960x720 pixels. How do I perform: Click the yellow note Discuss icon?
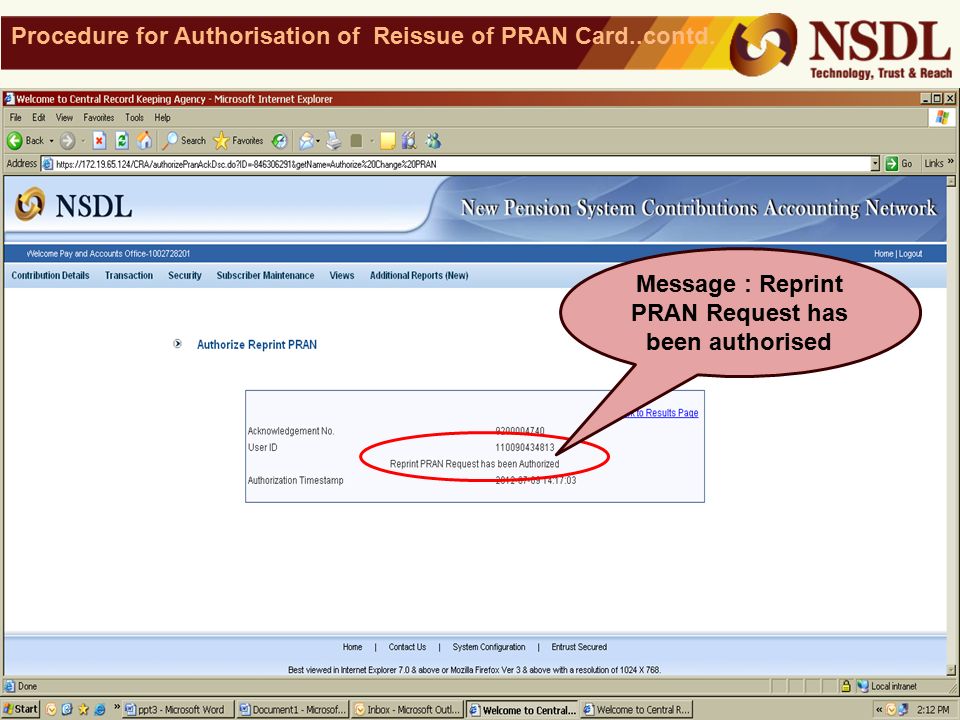click(388, 141)
